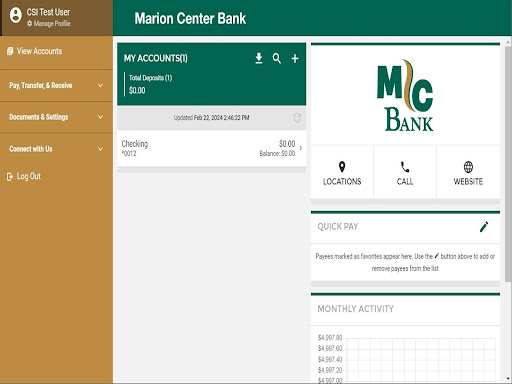The image size is (512, 384).
Task: Open the Documents & Settings menu
Action: (x=56, y=117)
